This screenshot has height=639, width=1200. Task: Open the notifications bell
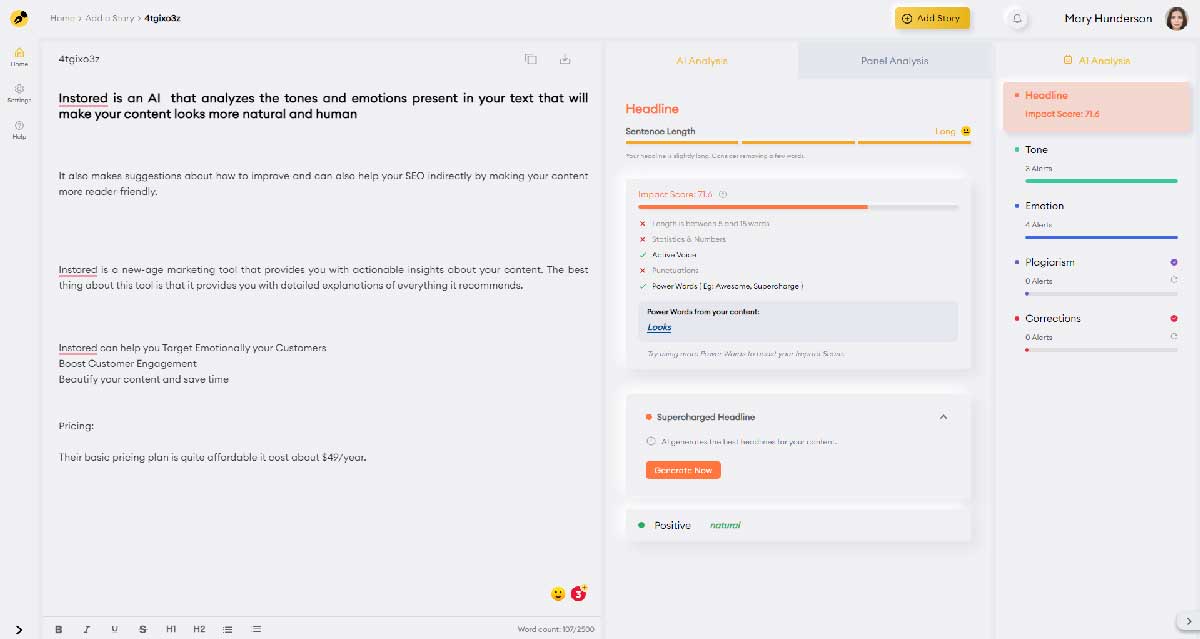[x=1018, y=18]
